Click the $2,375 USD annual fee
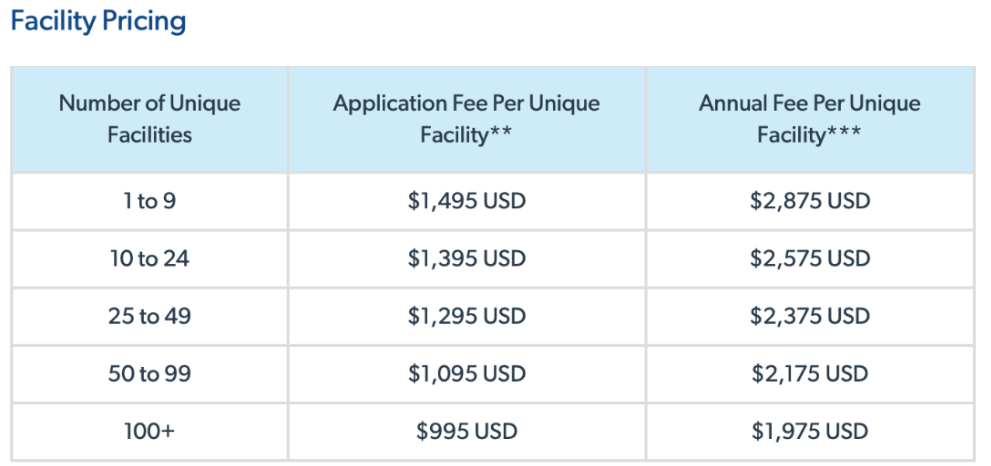The image size is (991, 466). tap(810, 316)
